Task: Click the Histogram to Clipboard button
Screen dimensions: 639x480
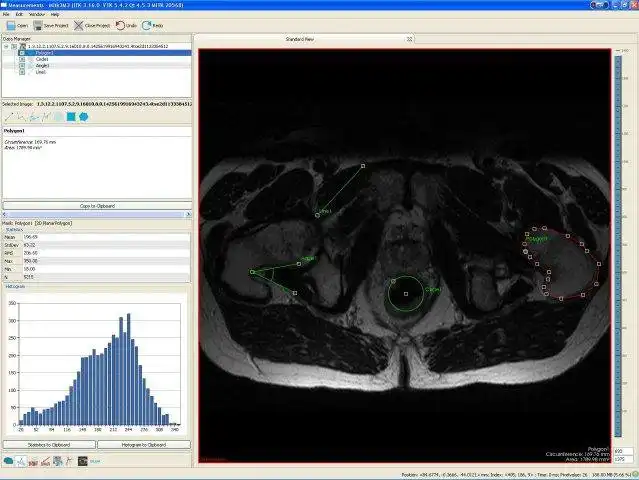Action: [x=144, y=445]
